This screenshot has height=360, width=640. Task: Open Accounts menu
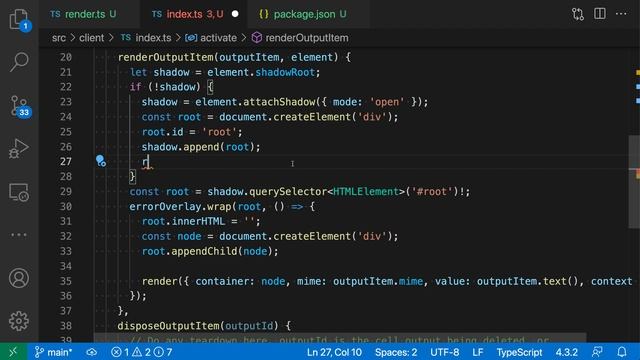(19, 278)
